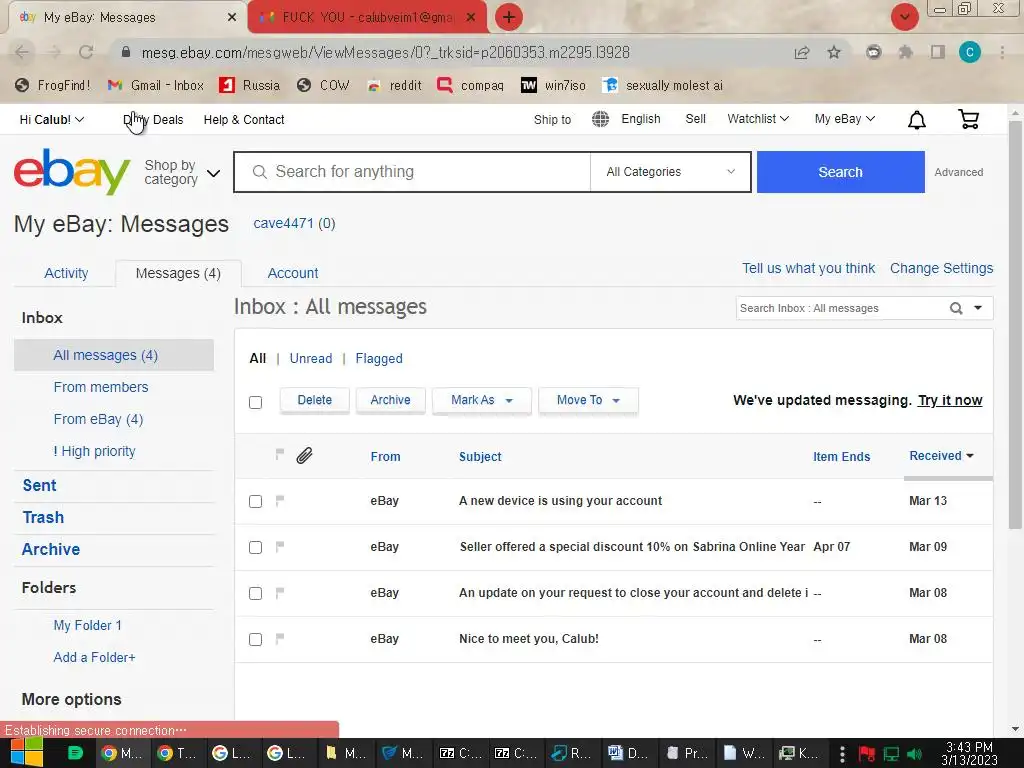Open the red tab search chevron

click(x=904, y=17)
